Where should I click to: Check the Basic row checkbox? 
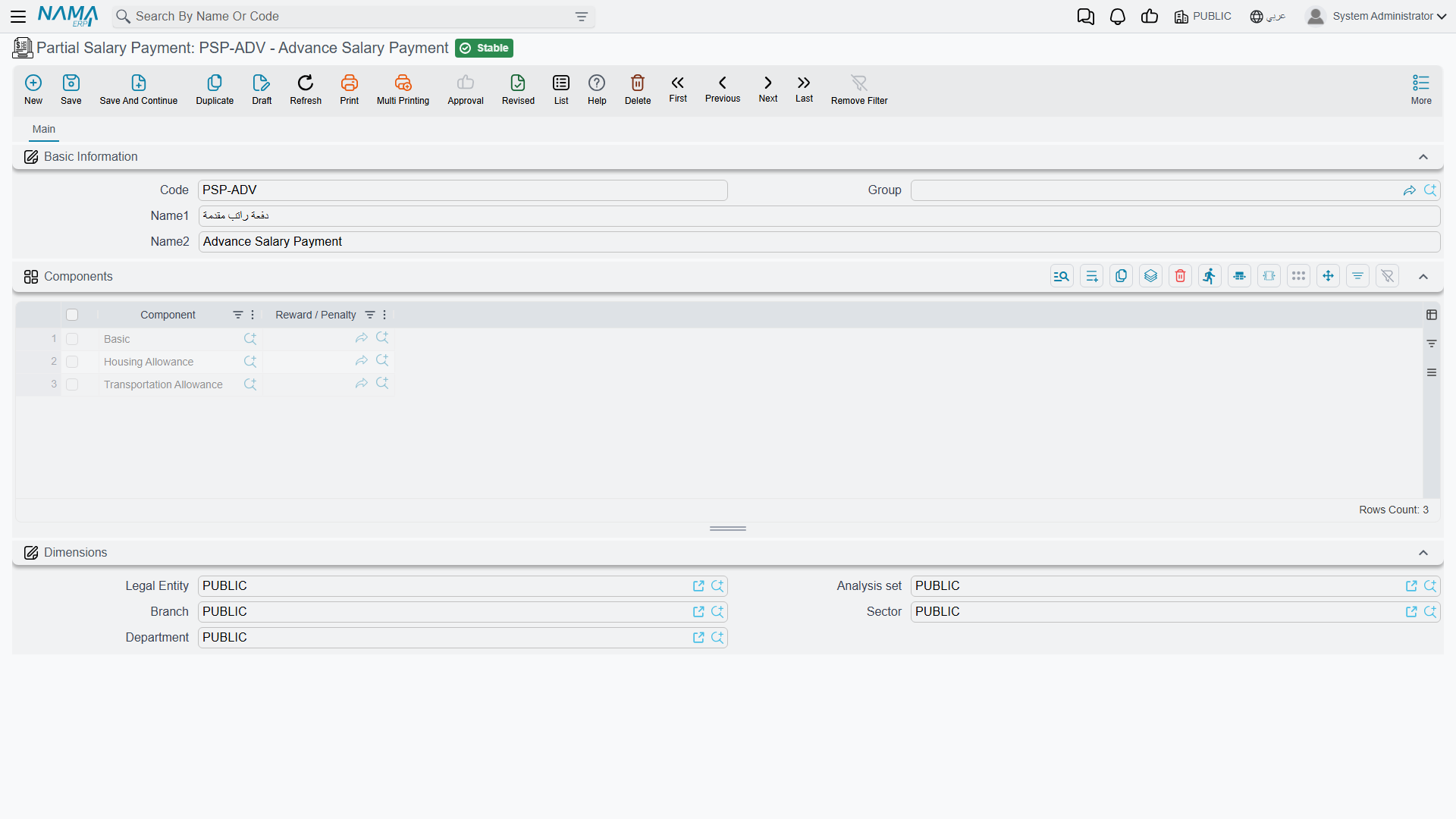click(72, 339)
